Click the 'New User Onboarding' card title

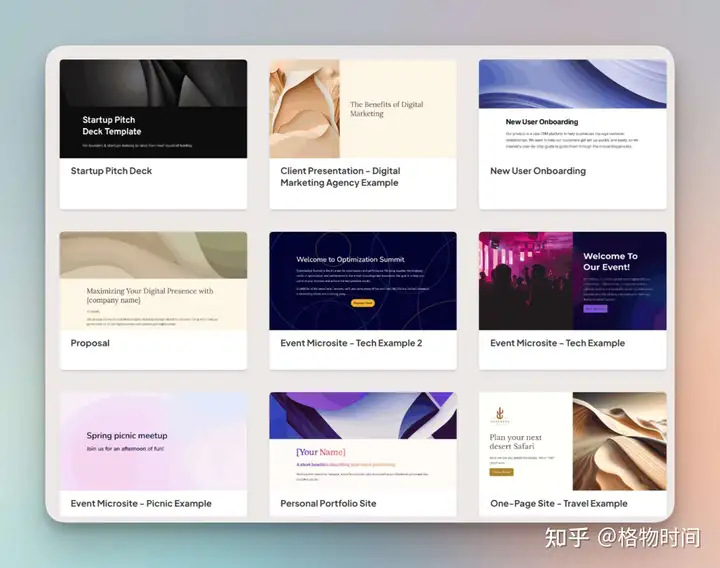coord(538,171)
